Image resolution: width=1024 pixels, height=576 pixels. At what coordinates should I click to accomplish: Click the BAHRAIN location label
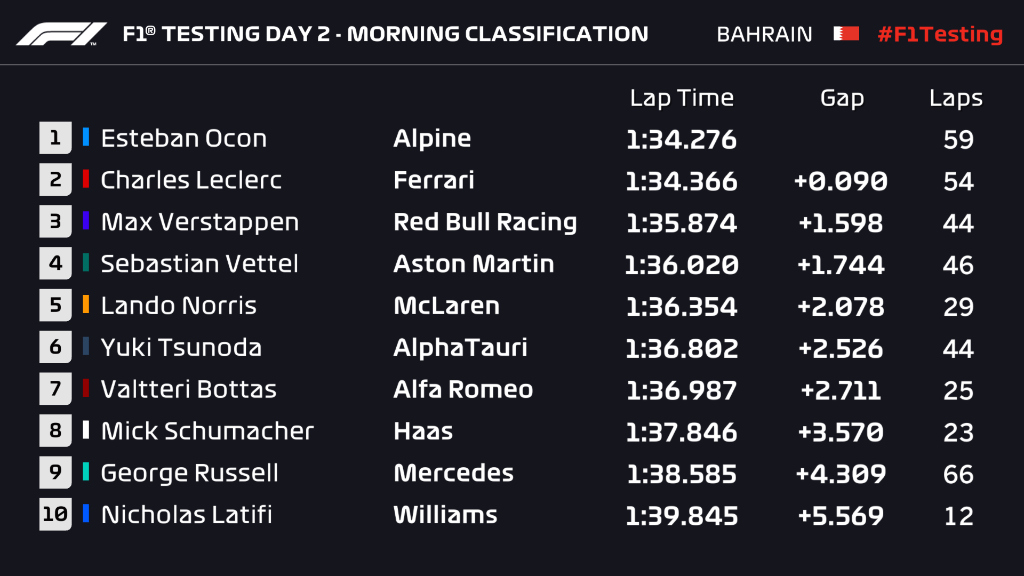(x=764, y=34)
